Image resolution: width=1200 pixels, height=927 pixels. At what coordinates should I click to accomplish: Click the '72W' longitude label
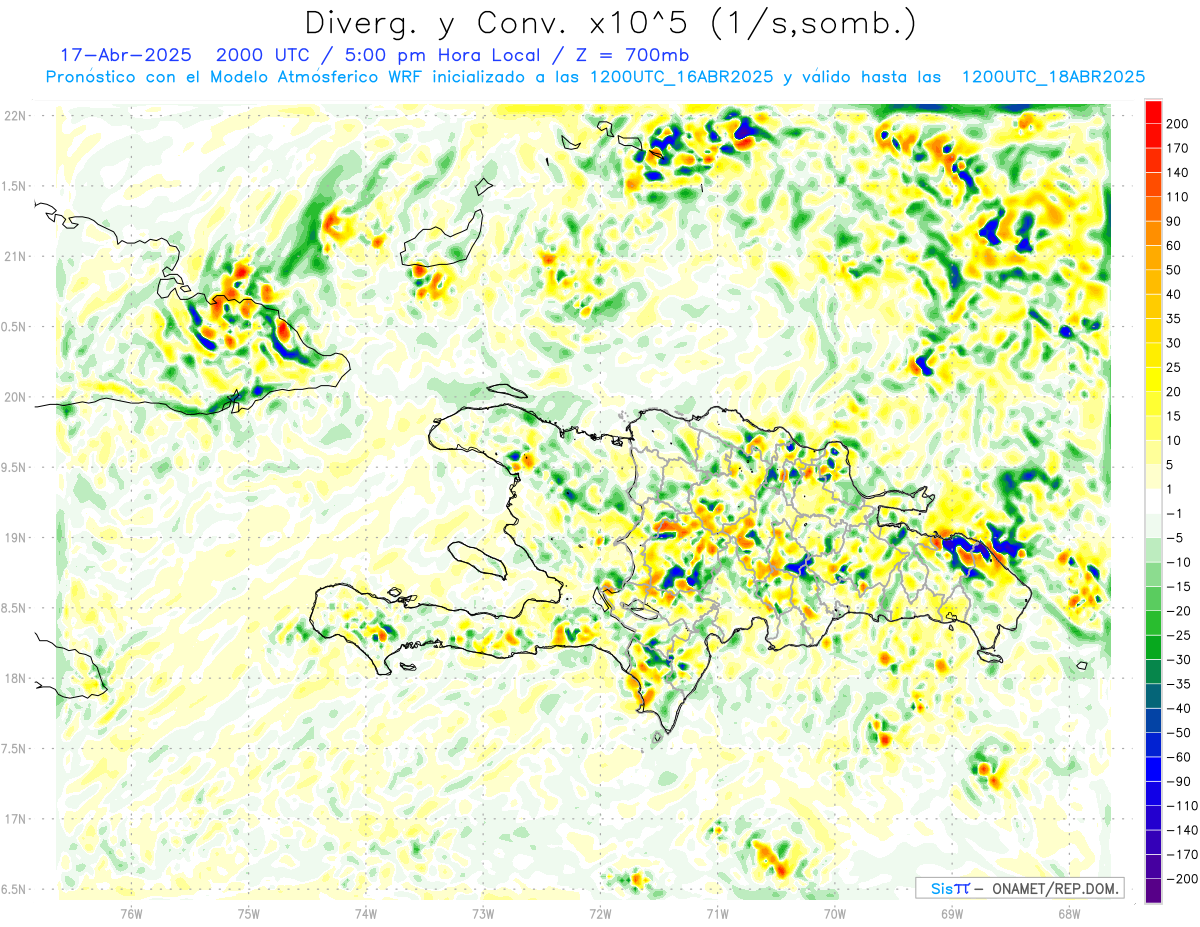[600, 912]
